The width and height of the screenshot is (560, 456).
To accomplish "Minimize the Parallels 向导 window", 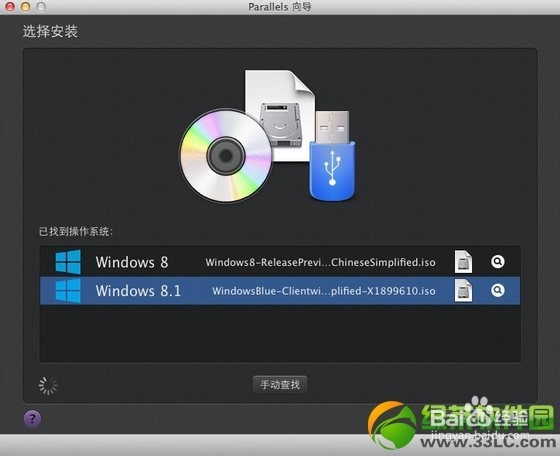I will pos(26,6).
